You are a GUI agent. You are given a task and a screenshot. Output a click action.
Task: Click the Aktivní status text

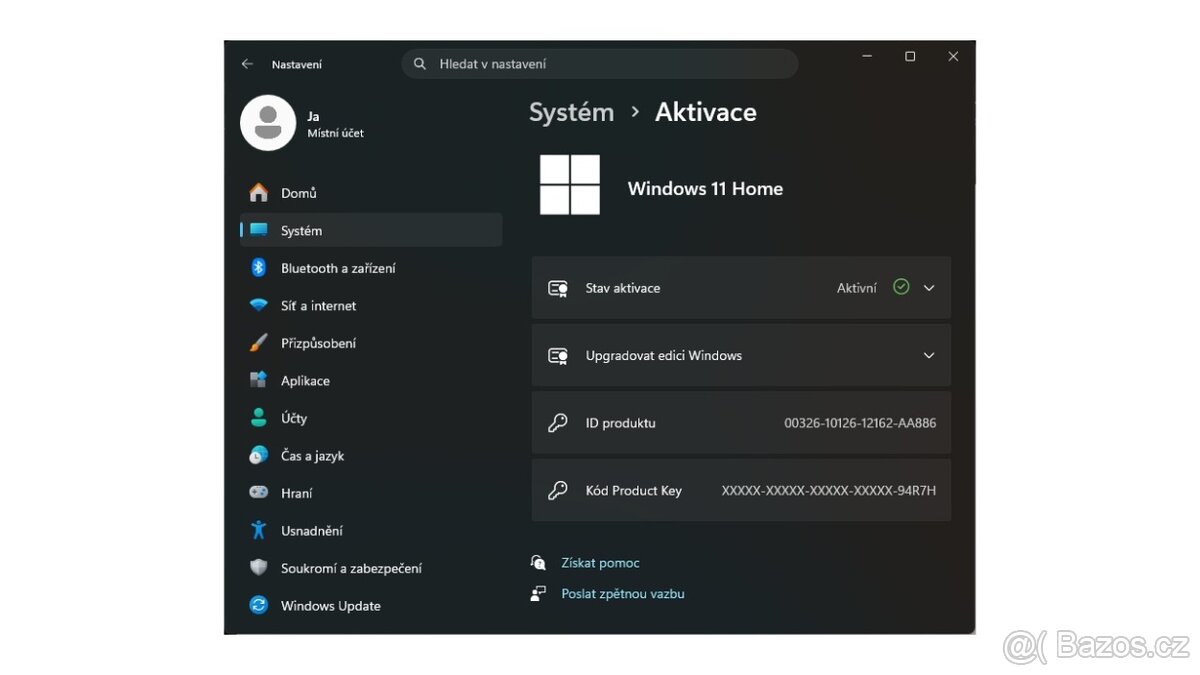coord(857,288)
